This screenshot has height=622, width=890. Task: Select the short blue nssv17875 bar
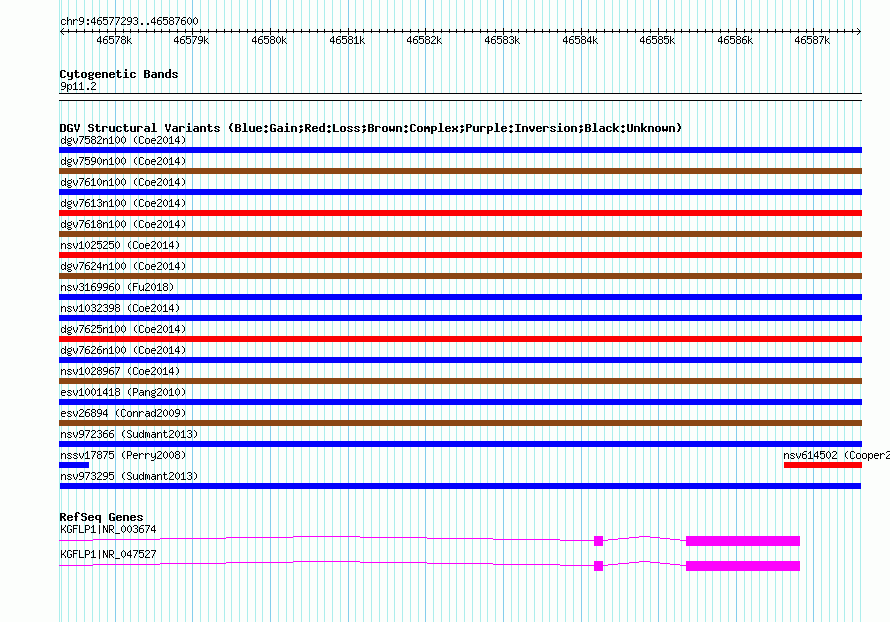point(74,465)
